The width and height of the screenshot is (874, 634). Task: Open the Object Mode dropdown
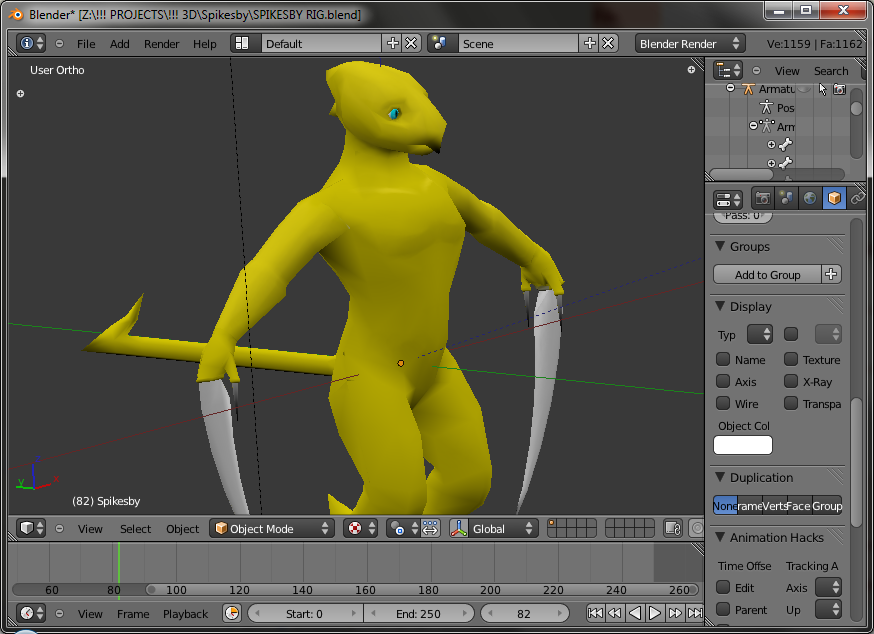271,529
